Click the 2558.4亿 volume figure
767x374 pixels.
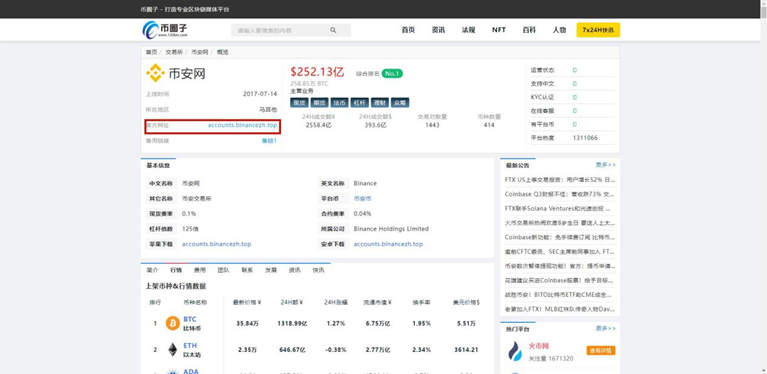pyautogui.click(x=319, y=125)
